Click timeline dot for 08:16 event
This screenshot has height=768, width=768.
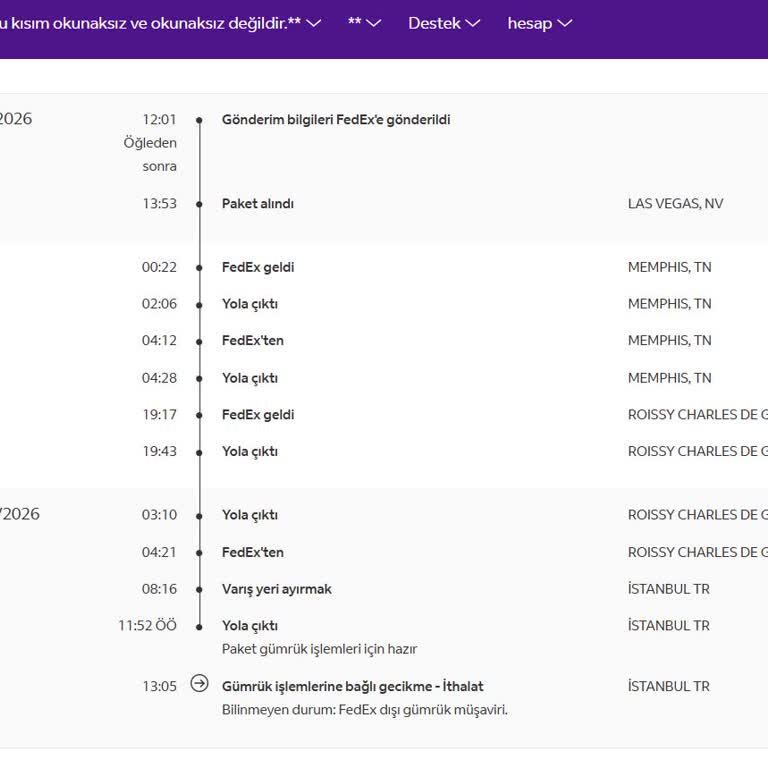coord(199,590)
